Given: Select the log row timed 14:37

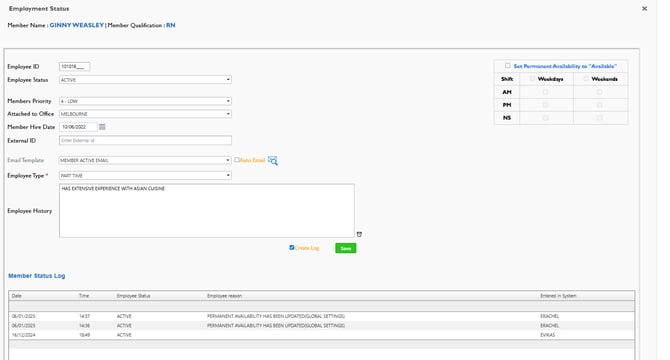Looking at the screenshot, I should 321,316.
